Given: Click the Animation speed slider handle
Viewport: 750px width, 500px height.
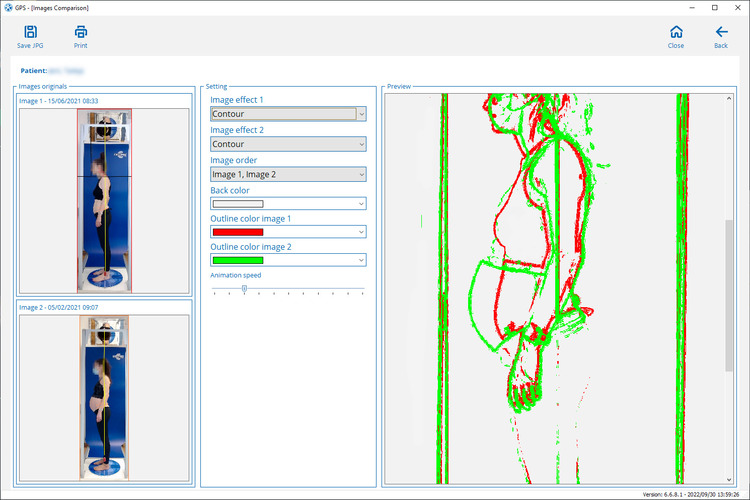Looking at the screenshot, I should click(244, 289).
